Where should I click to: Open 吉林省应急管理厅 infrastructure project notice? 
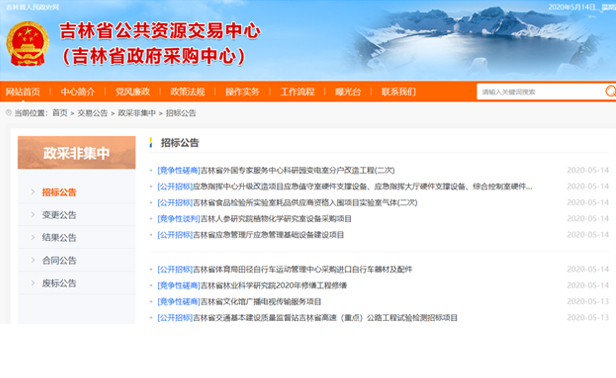pos(251,235)
